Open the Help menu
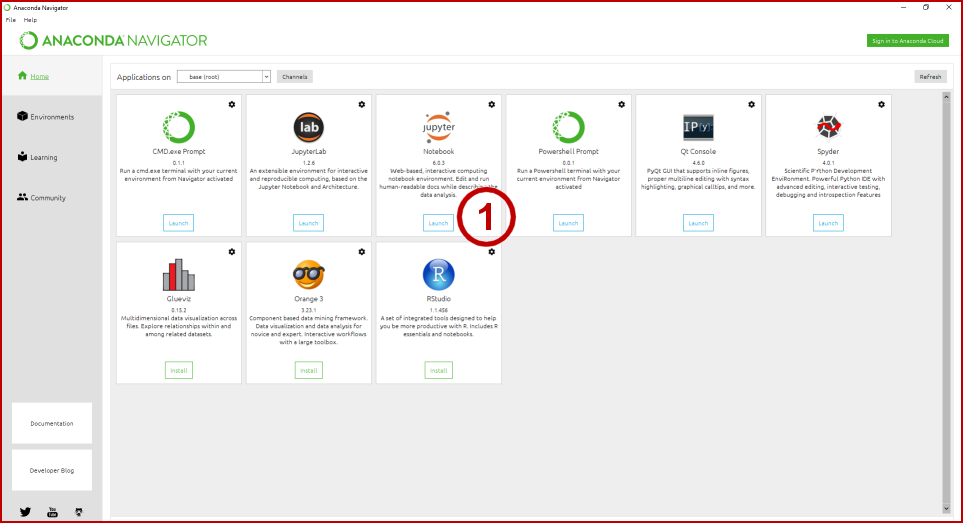963x523 pixels. [x=30, y=20]
